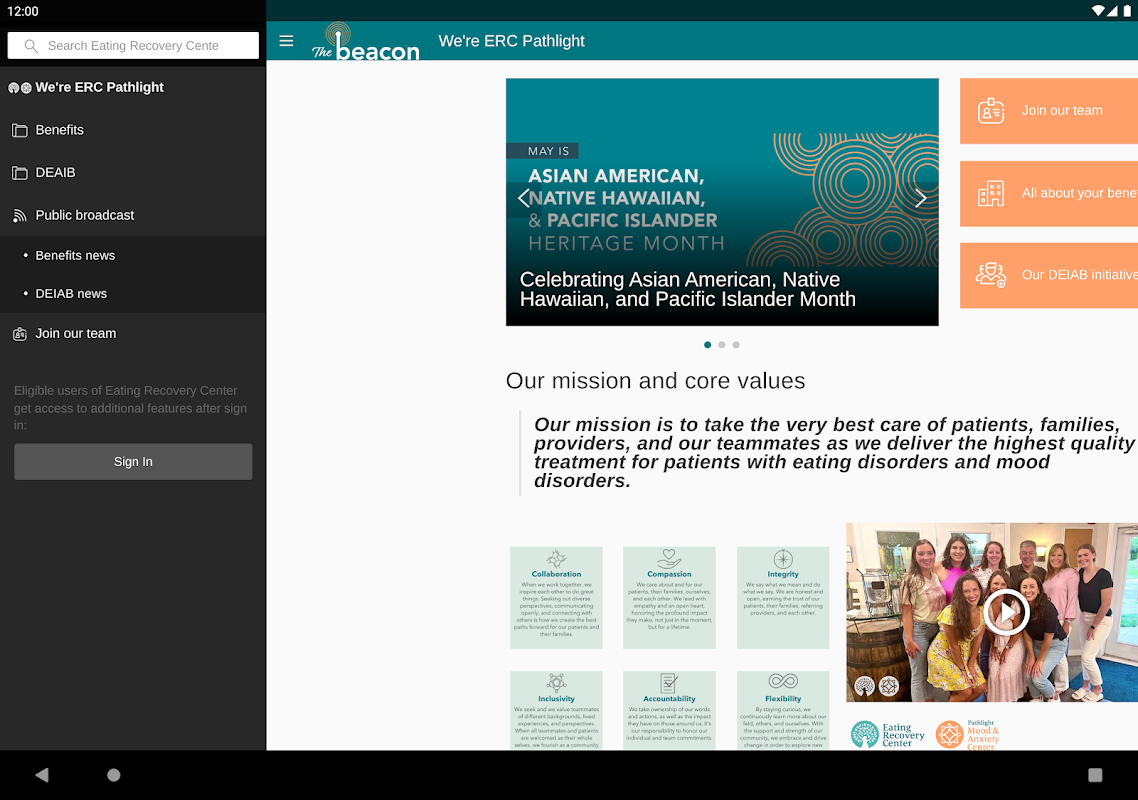Click the Our mission and core values heading
This screenshot has width=1138, height=800.
click(655, 380)
